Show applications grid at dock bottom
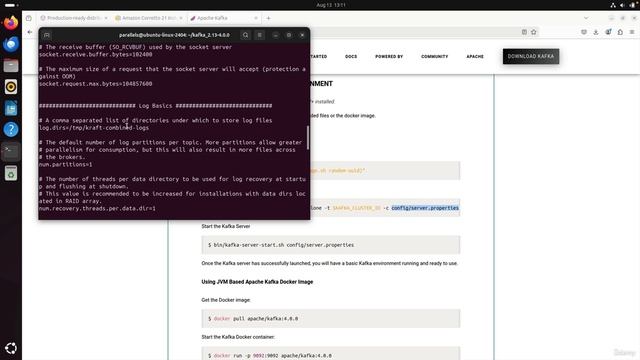The height and width of the screenshot is (360, 640). 11,348
